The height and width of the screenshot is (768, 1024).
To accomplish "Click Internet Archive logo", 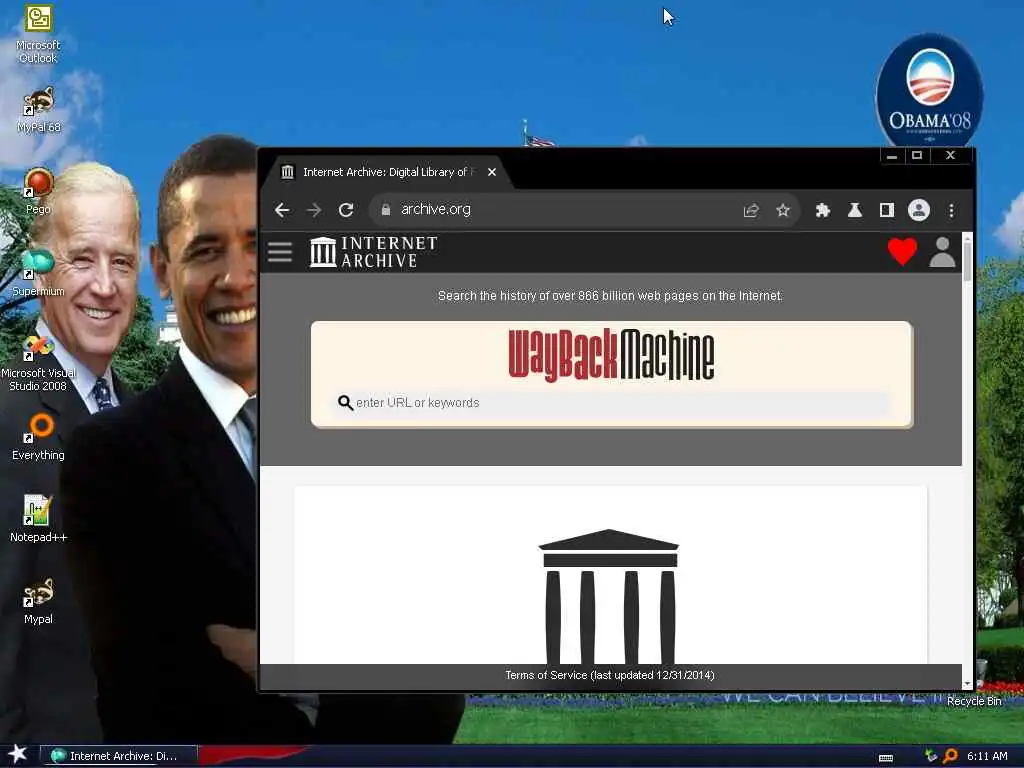I will click(374, 252).
